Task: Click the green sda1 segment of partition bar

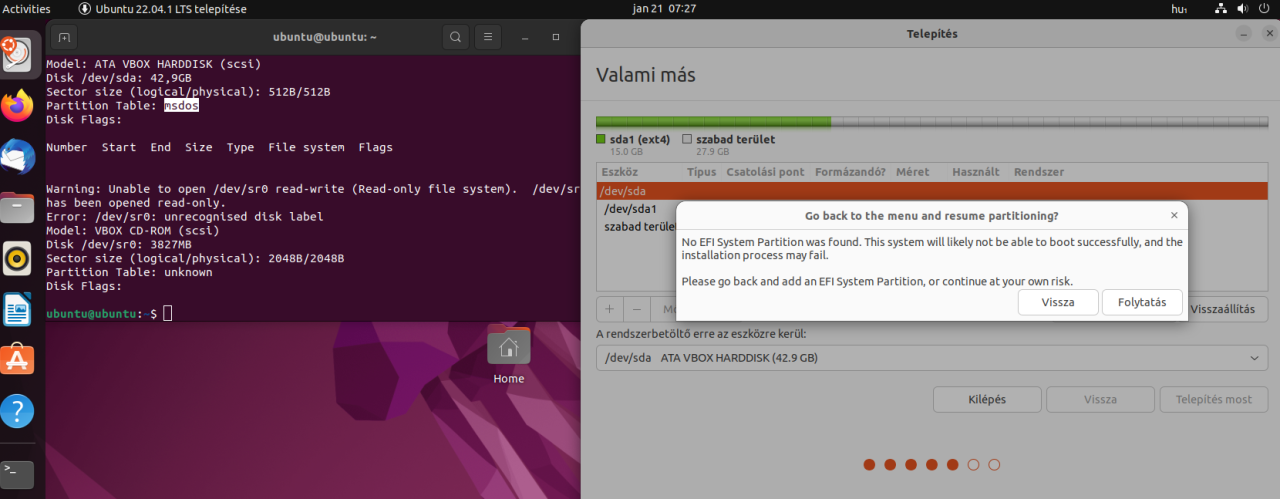Action: [713, 121]
